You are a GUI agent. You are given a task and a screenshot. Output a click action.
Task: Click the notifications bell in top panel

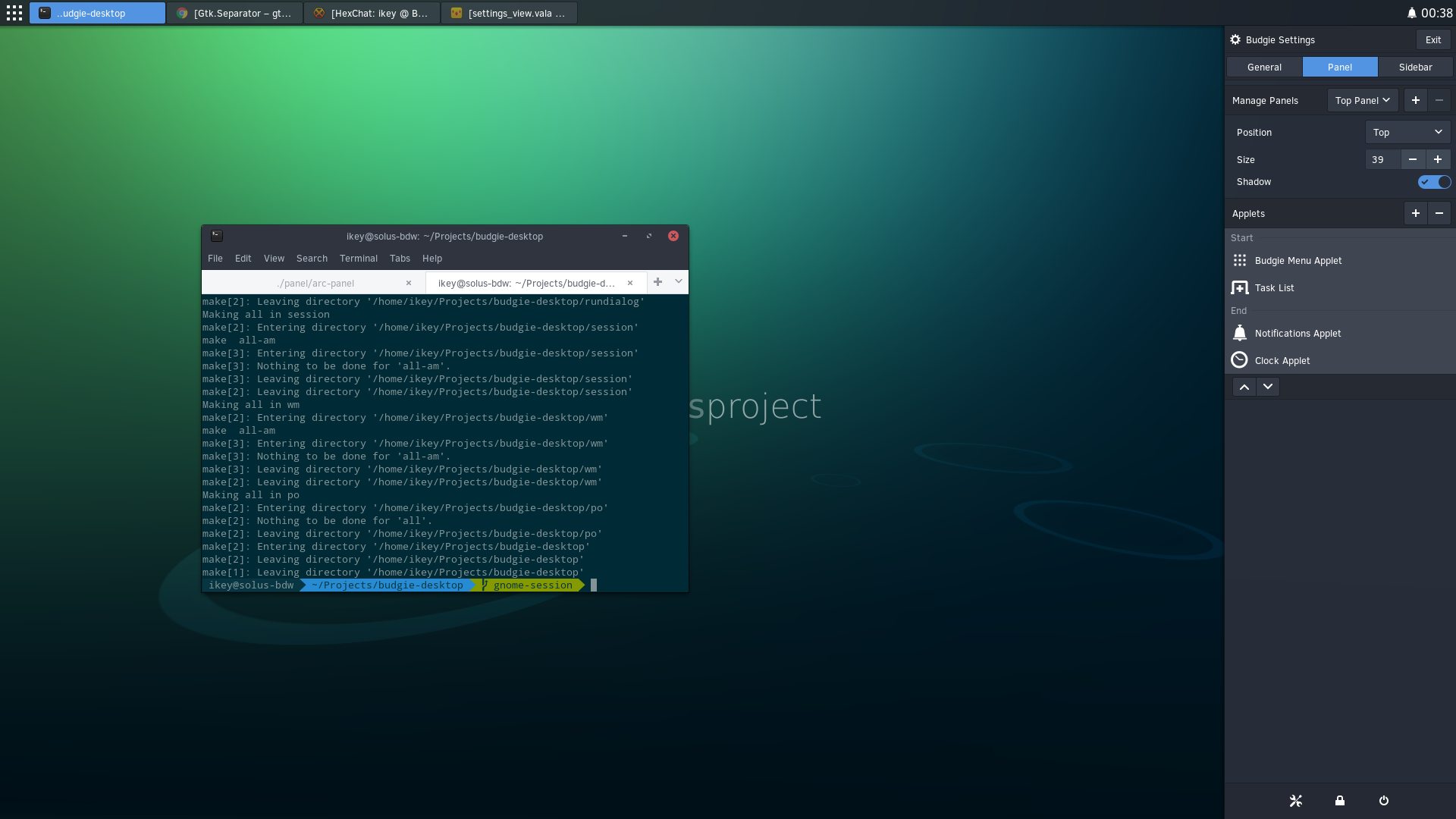pyautogui.click(x=1411, y=13)
